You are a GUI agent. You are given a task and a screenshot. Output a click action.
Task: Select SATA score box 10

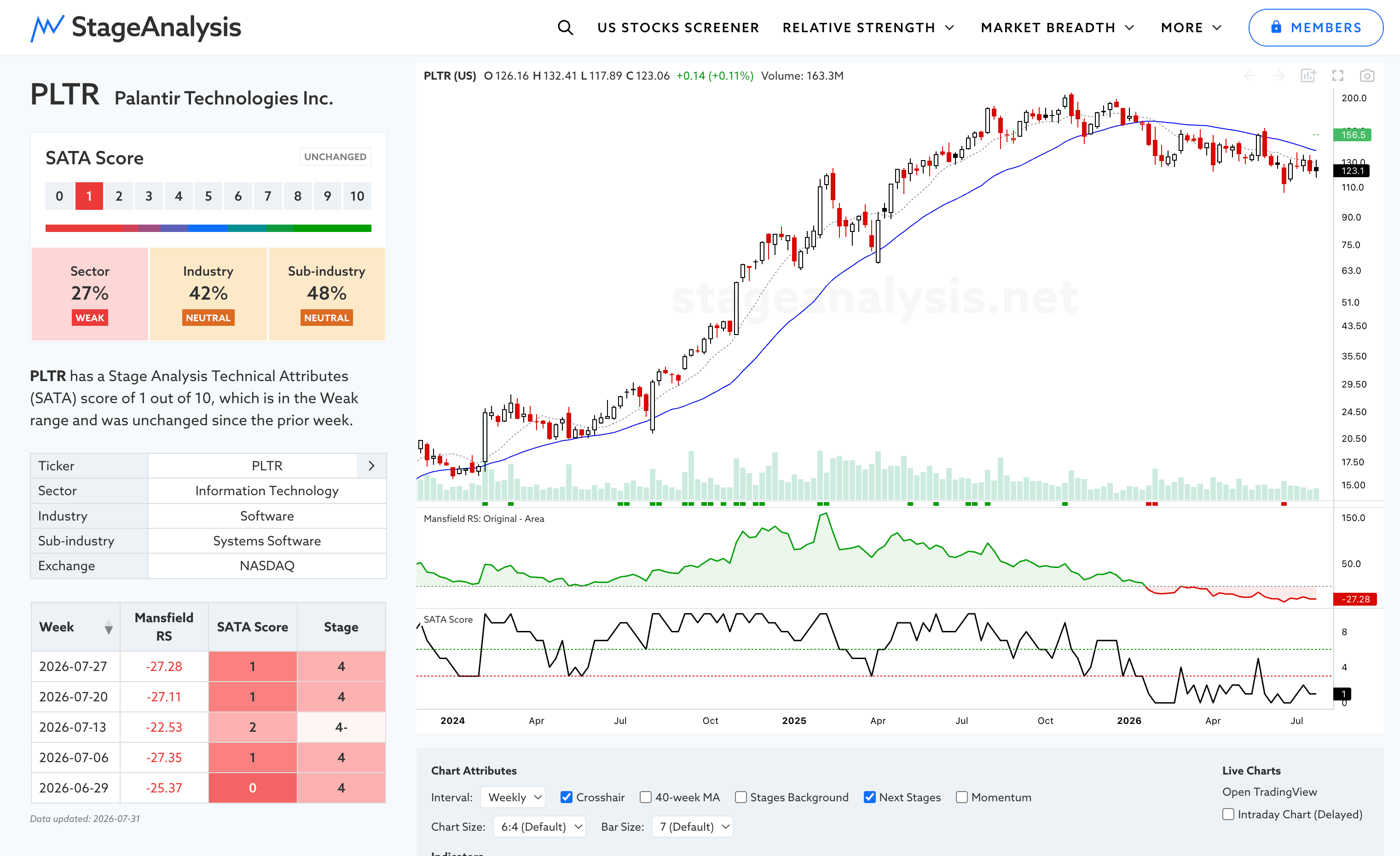point(358,196)
